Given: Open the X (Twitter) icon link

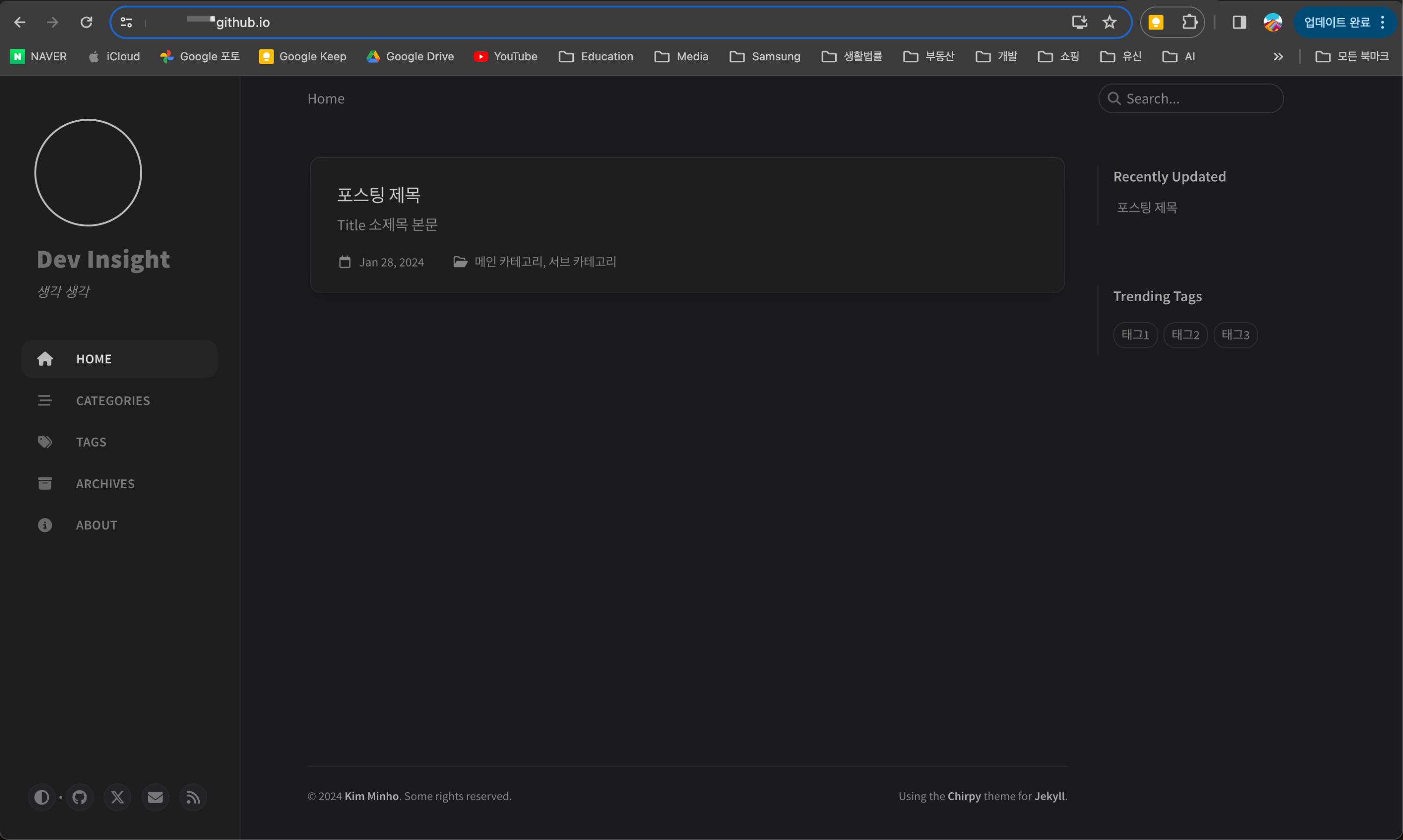Looking at the screenshot, I should 118,797.
